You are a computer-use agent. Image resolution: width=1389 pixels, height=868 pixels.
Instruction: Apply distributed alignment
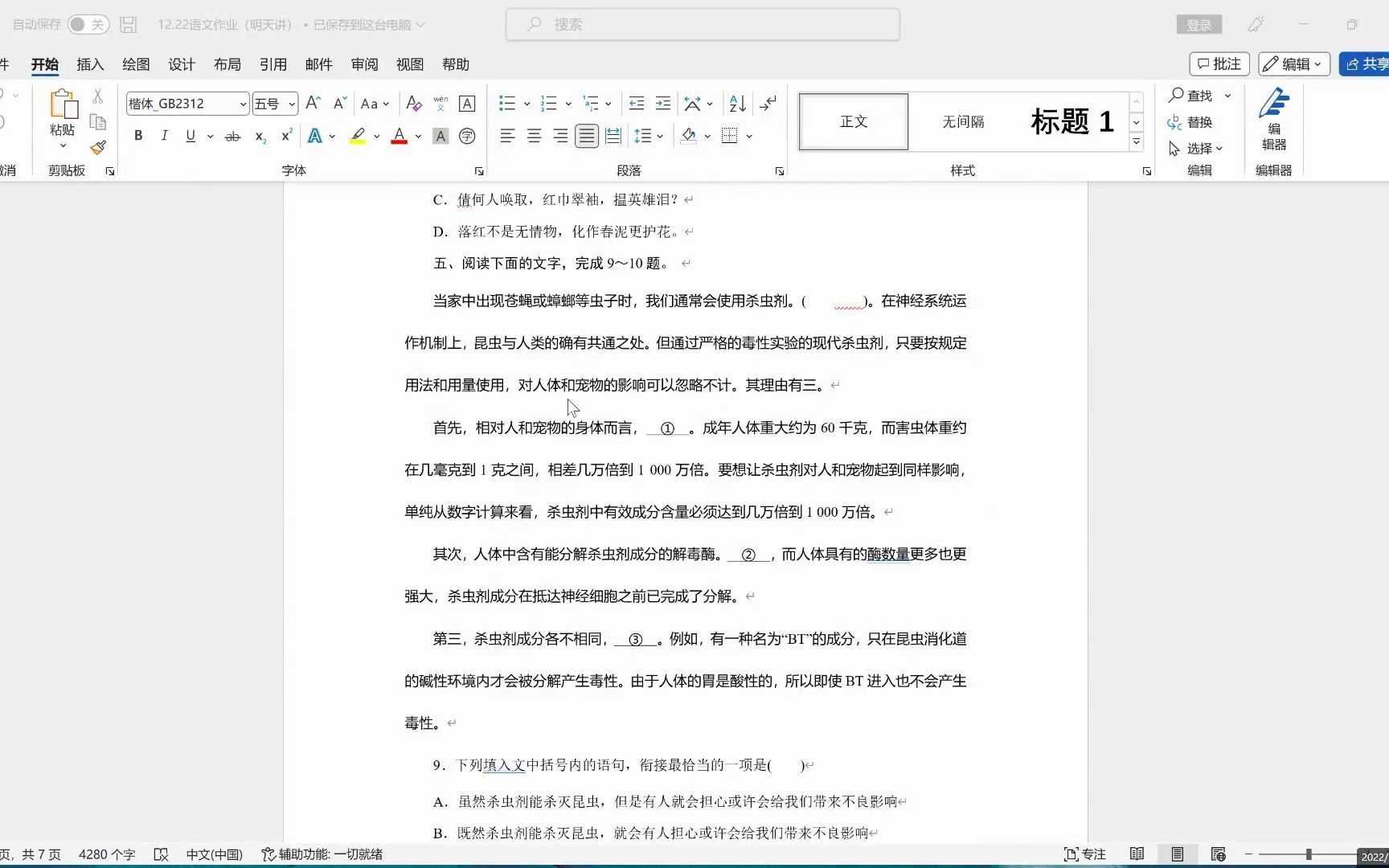click(x=613, y=136)
